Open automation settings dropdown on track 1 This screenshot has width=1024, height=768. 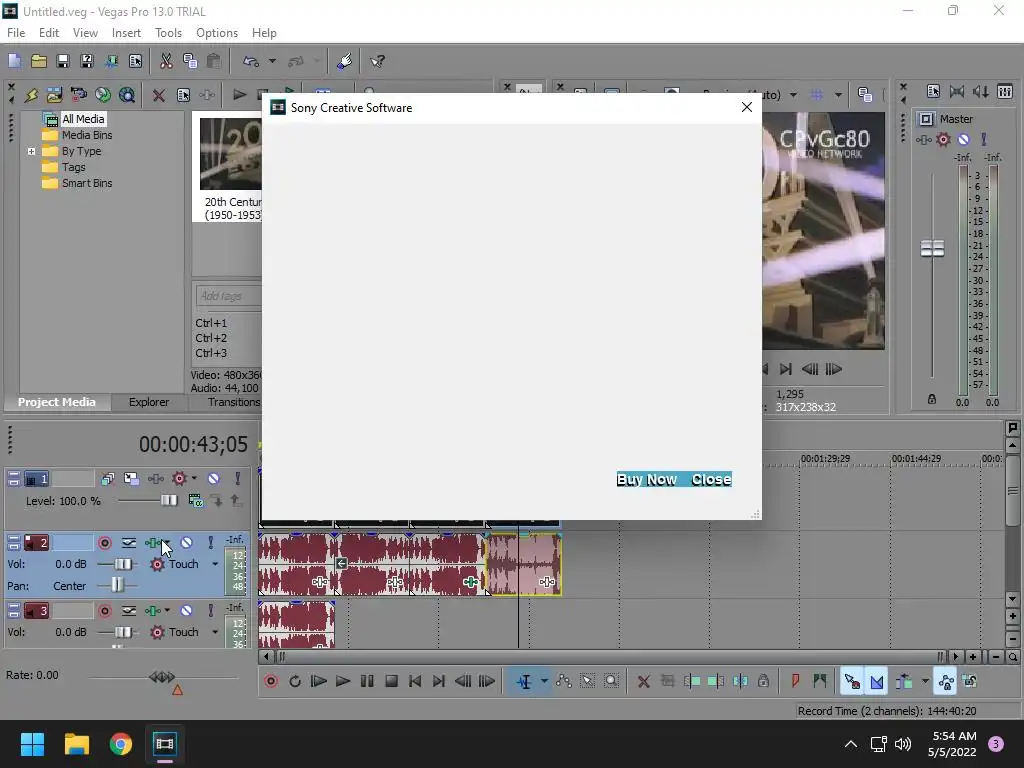tap(194, 479)
